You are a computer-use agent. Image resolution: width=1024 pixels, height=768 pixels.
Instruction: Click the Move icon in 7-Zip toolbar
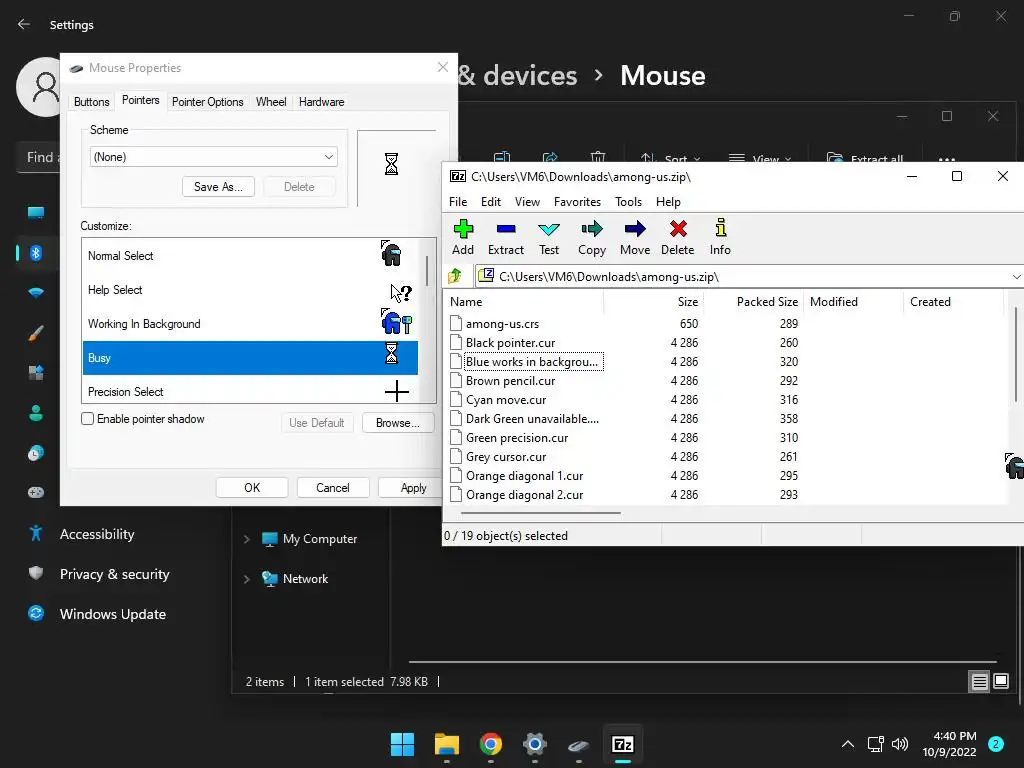click(x=635, y=229)
